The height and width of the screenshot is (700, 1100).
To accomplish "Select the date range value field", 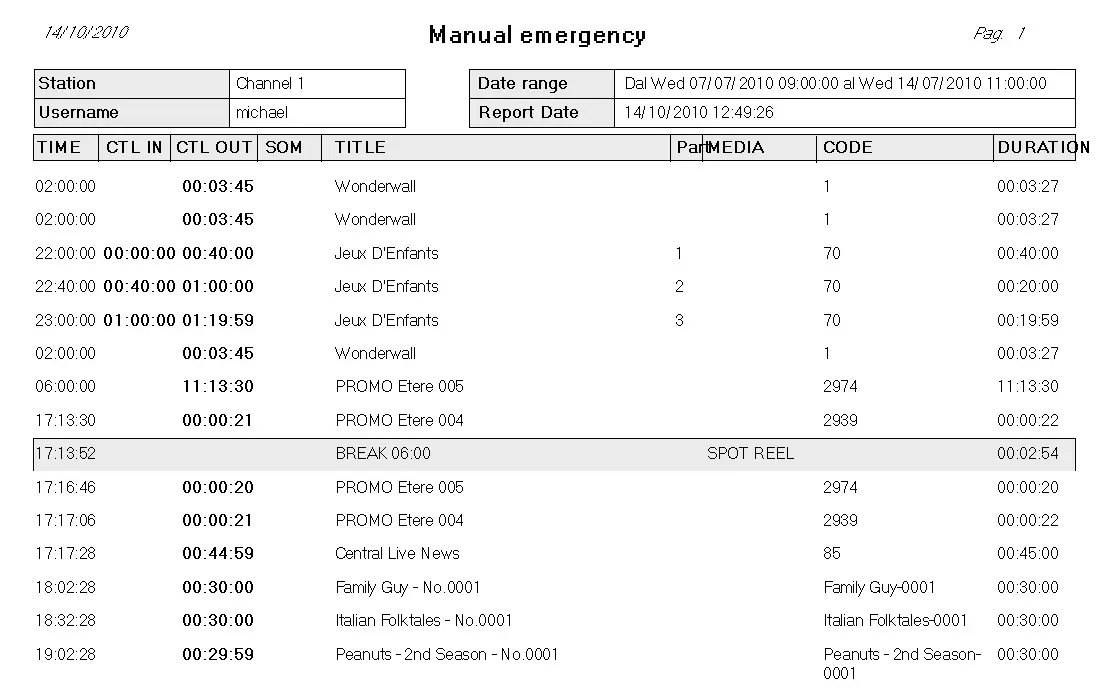I will pos(835,84).
